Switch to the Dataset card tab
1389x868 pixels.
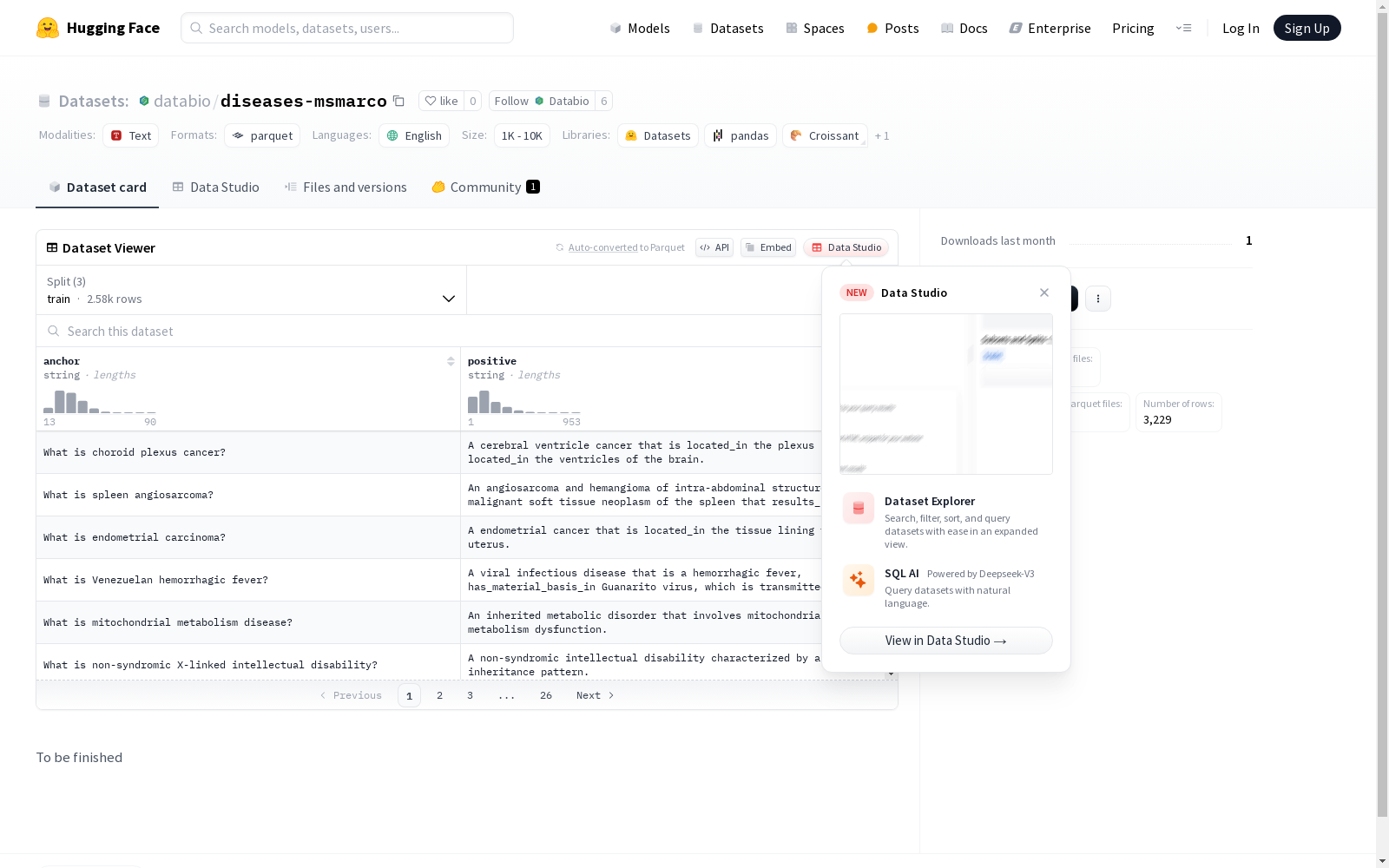(x=97, y=187)
